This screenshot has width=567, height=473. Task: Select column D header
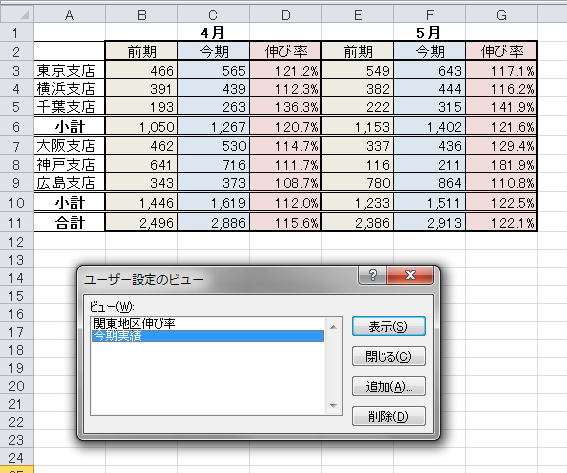click(285, 15)
